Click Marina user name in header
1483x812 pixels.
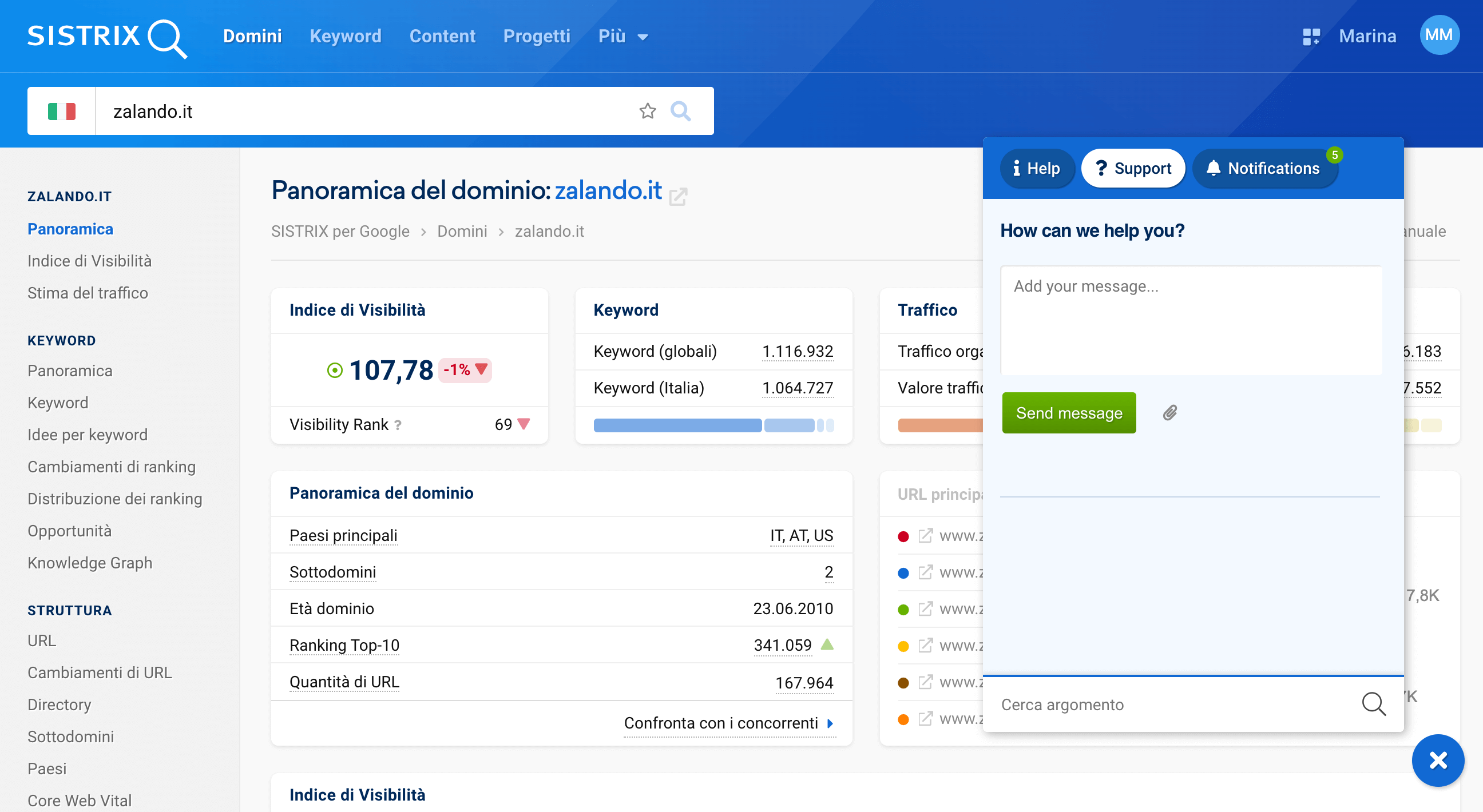pyautogui.click(x=1367, y=36)
